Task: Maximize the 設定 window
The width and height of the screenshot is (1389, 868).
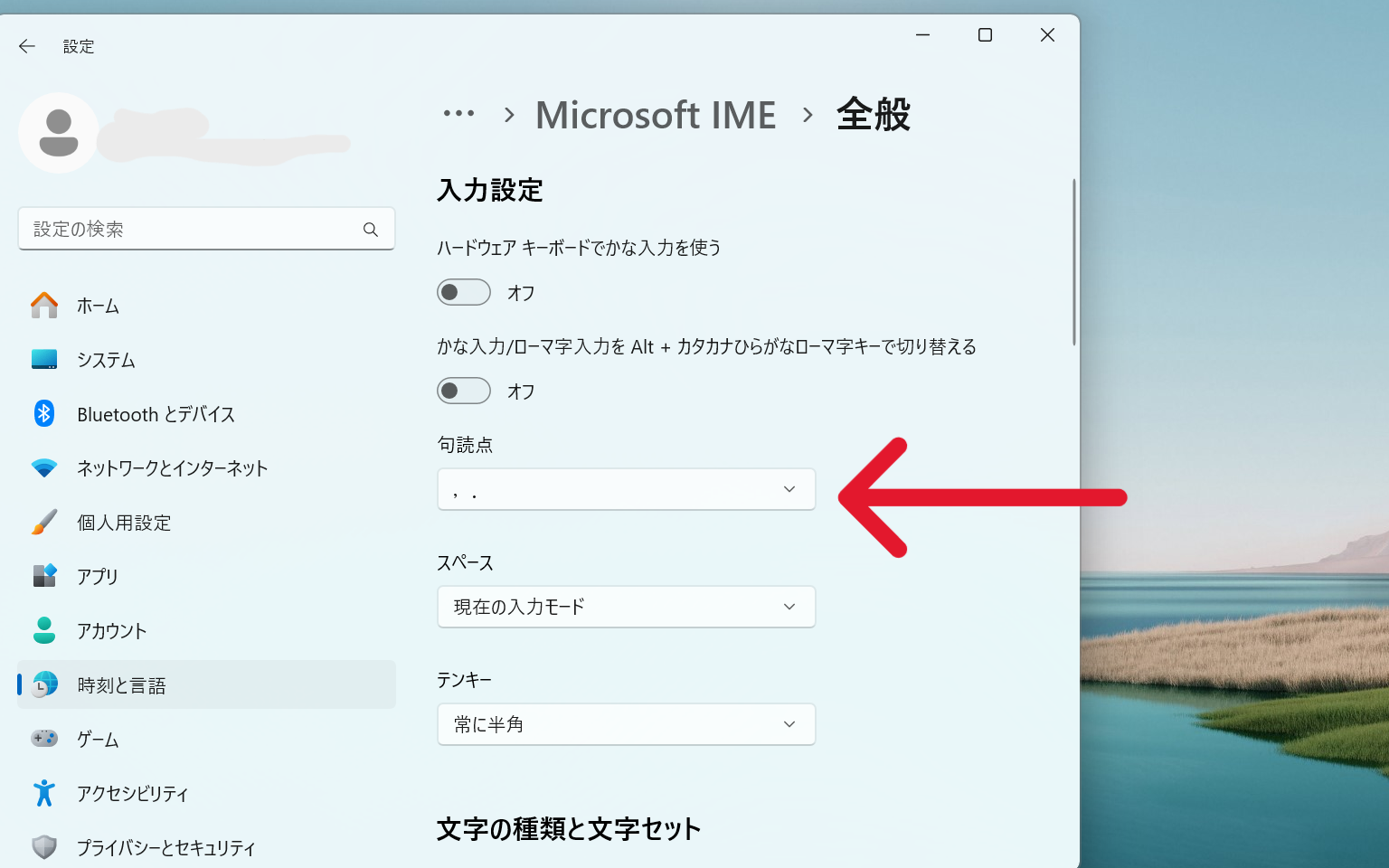Action: 985,35
